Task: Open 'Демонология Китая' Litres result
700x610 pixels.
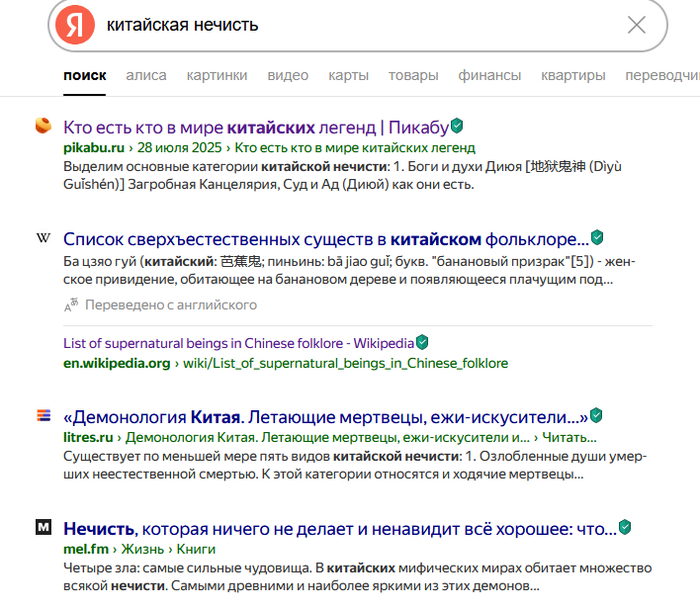Action: click(x=325, y=416)
